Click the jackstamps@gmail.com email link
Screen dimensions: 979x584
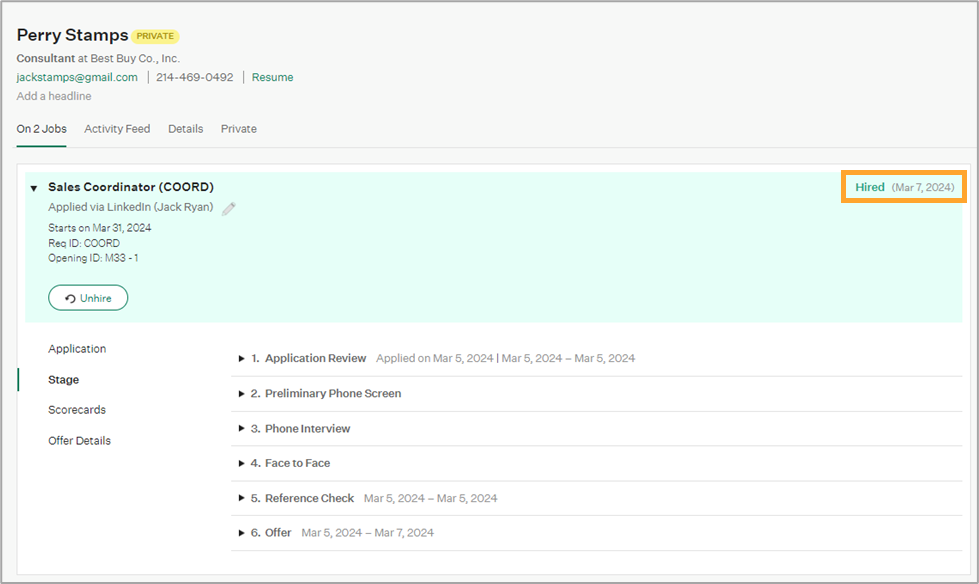77,77
